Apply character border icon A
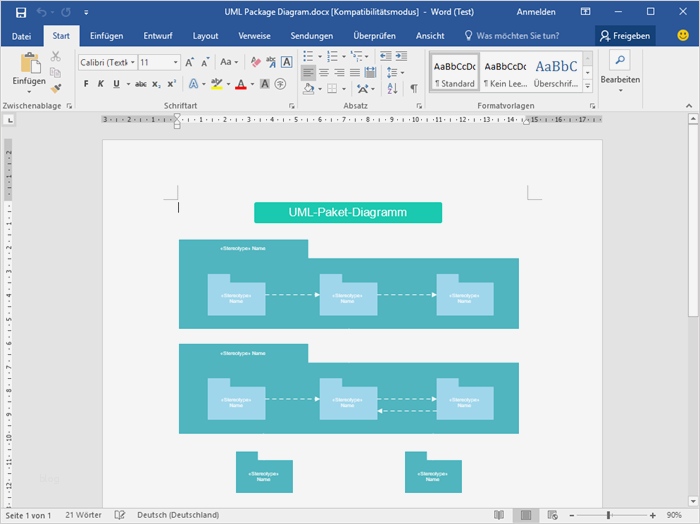This screenshot has height=524, width=700. point(287,62)
